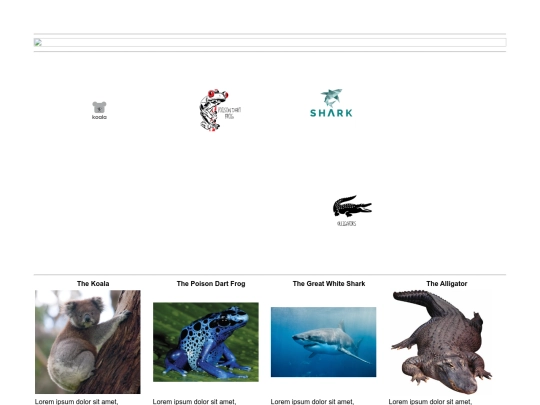
Task: View the alligator photo
Action: 442,342
